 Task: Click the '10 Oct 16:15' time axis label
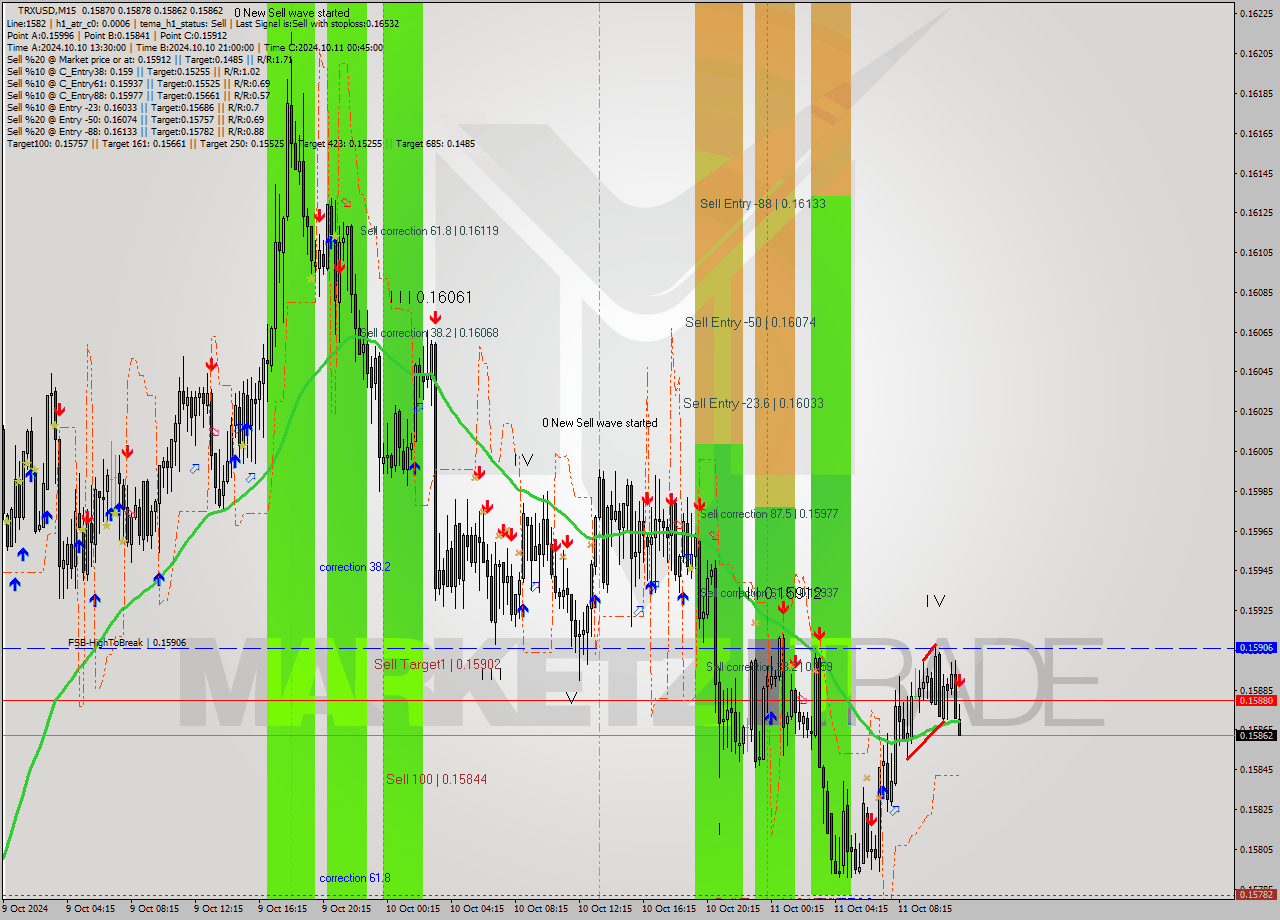pos(668,909)
